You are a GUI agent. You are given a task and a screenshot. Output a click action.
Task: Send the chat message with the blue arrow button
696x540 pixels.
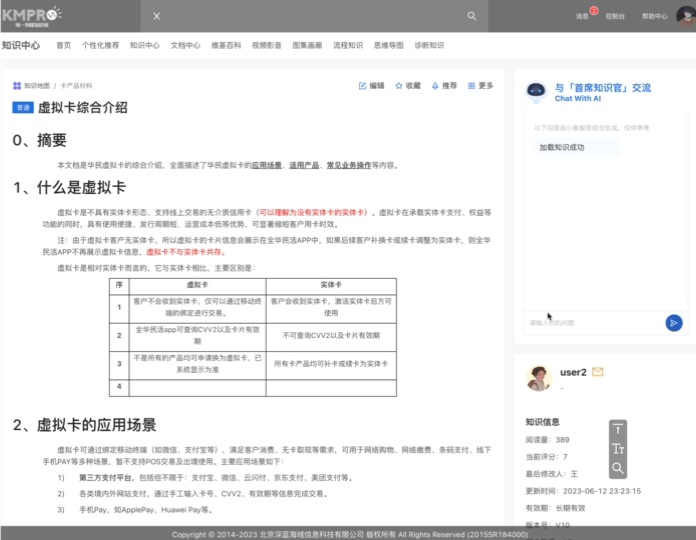click(x=674, y=322)
